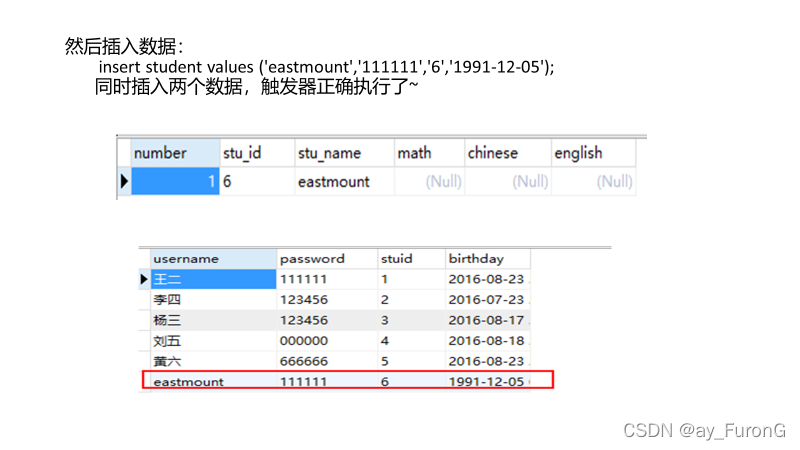Screen dimensions: 800x450
Task: Click stuid 3 in 杨三 row
Action: click(x=411, y=320)
